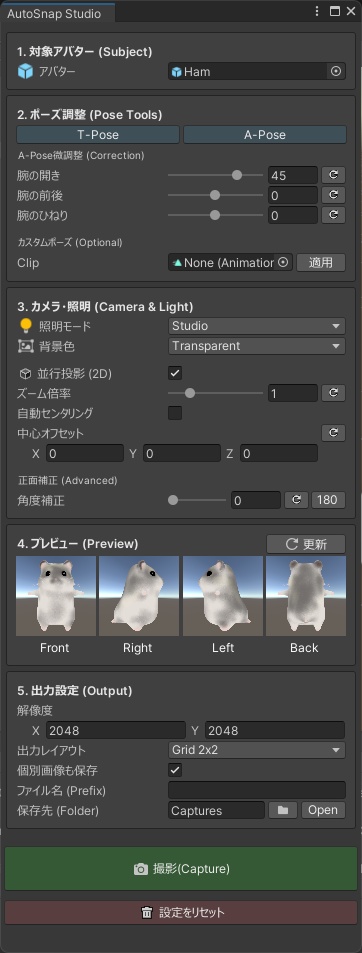This screenshot has height=953, width=362.
Task: Browse for the 保存先 folder
Action: [x=282, y=810]
